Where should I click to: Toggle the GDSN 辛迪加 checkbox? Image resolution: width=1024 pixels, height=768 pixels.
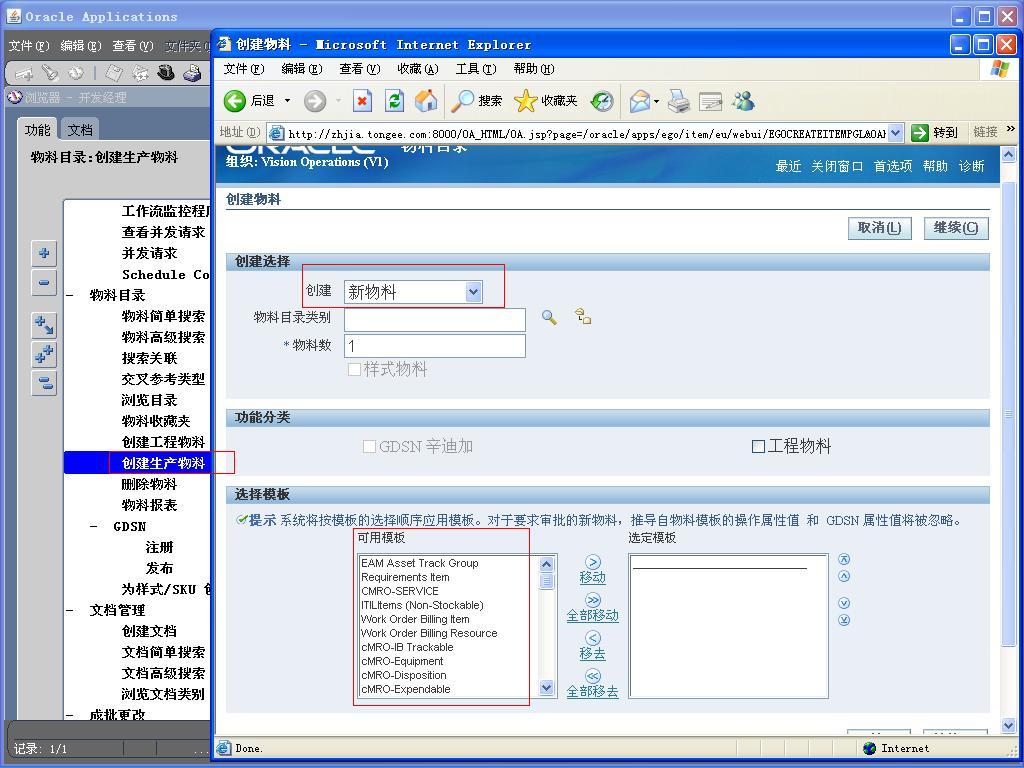369,446
